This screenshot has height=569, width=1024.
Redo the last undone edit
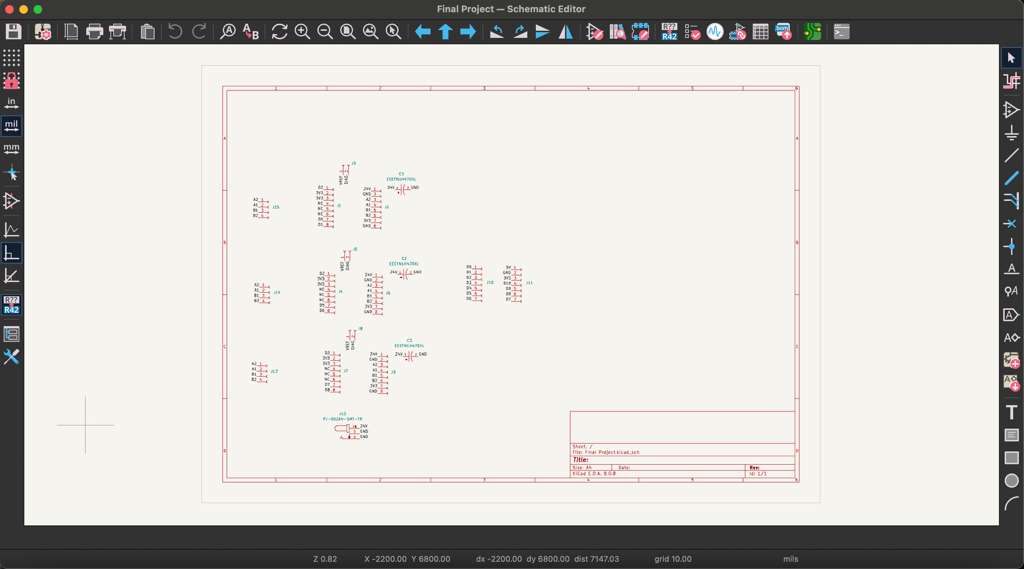tap(199, 31)
